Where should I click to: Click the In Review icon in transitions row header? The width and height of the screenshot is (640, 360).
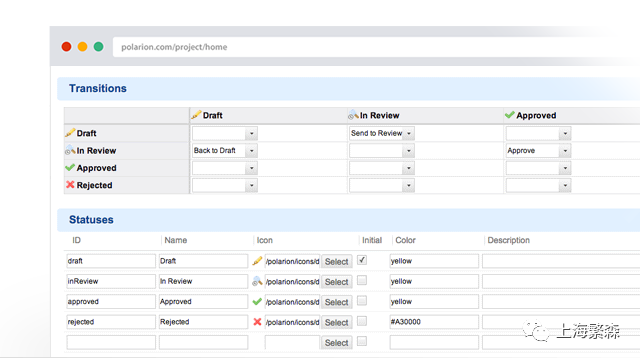coord(70,150)
